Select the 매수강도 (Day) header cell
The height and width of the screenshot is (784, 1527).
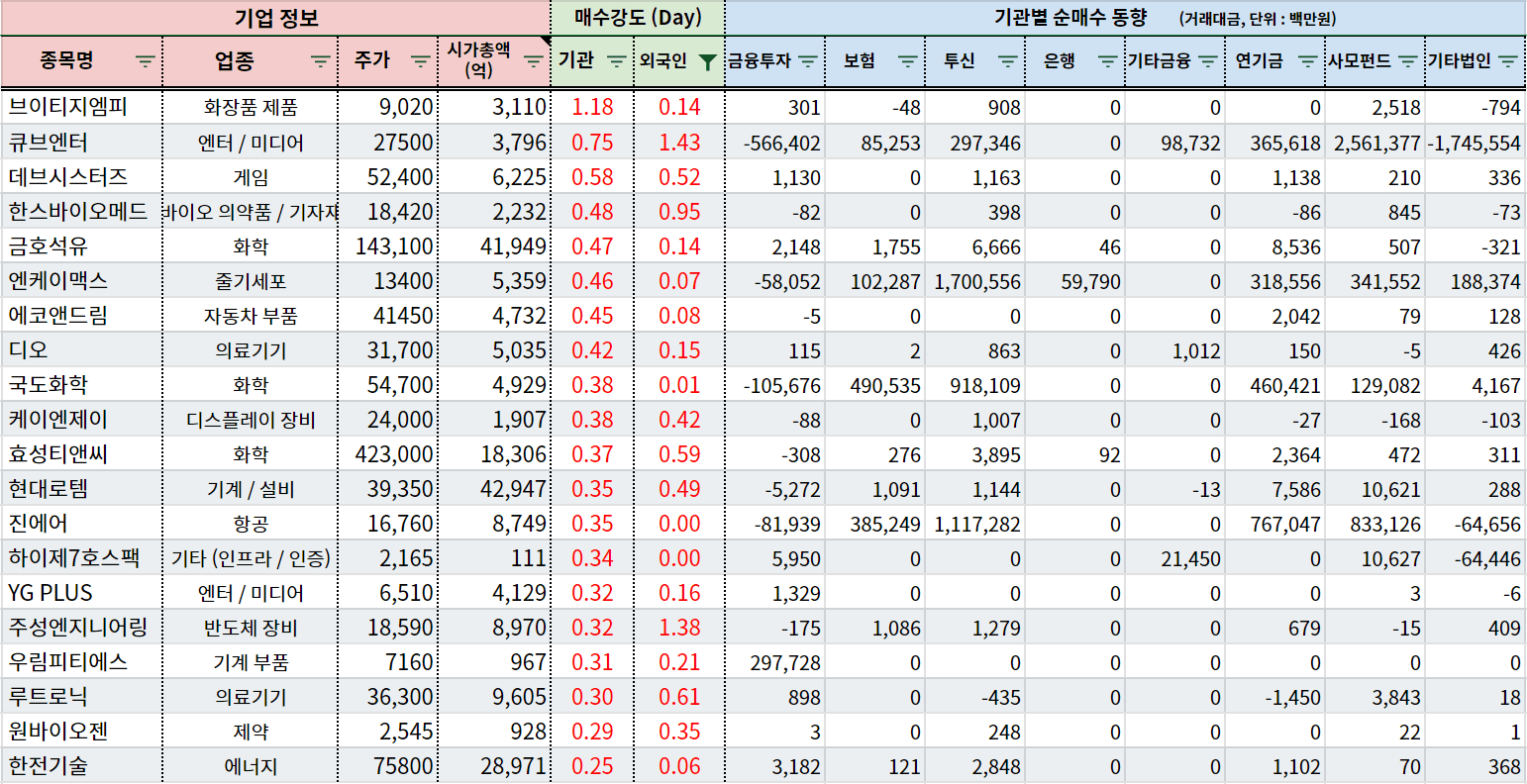pos(638,18)
